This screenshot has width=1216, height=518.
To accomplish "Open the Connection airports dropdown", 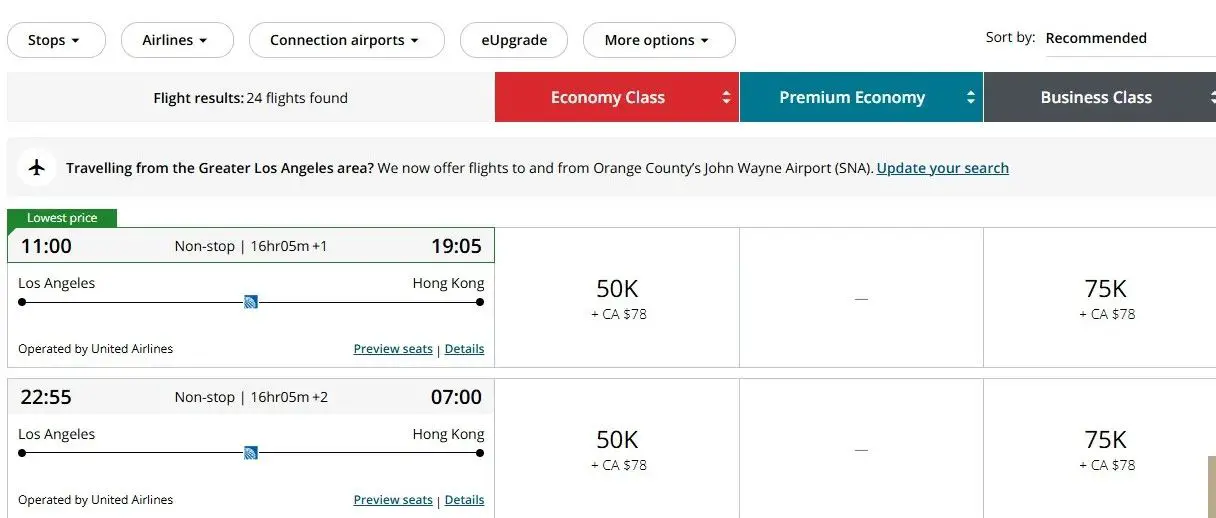I will pos(346,40).
